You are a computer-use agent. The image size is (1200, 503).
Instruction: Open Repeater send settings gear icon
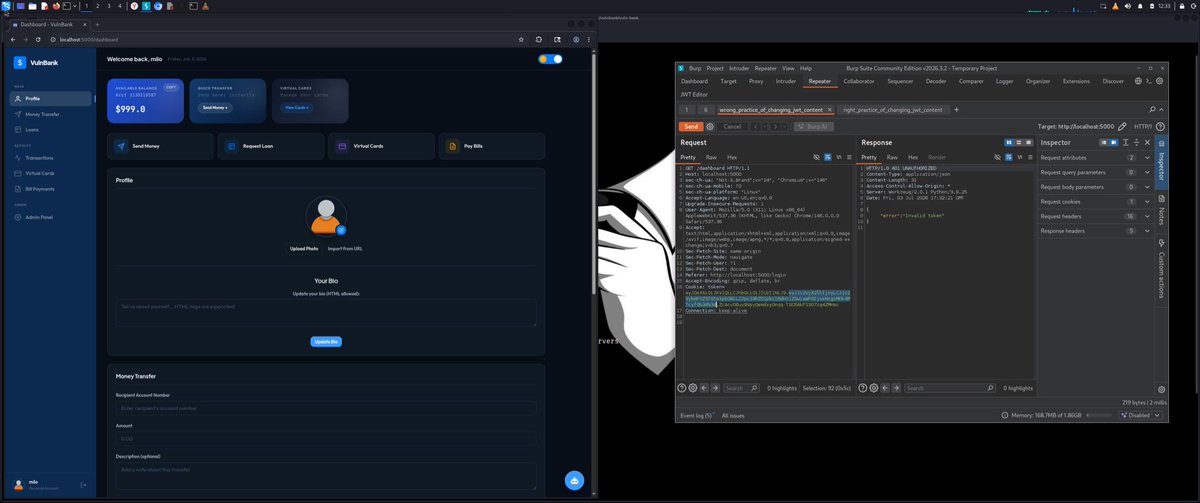click(x=710, y=127)
